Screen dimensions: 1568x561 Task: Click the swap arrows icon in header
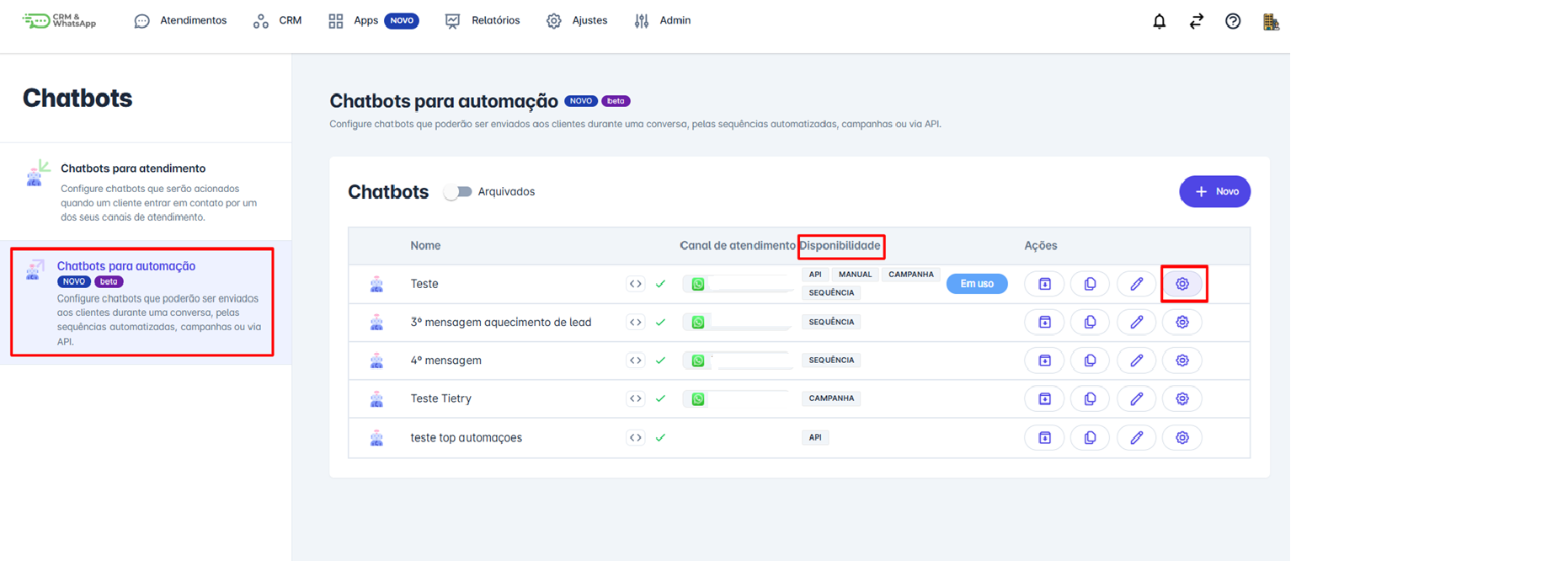1196,22
